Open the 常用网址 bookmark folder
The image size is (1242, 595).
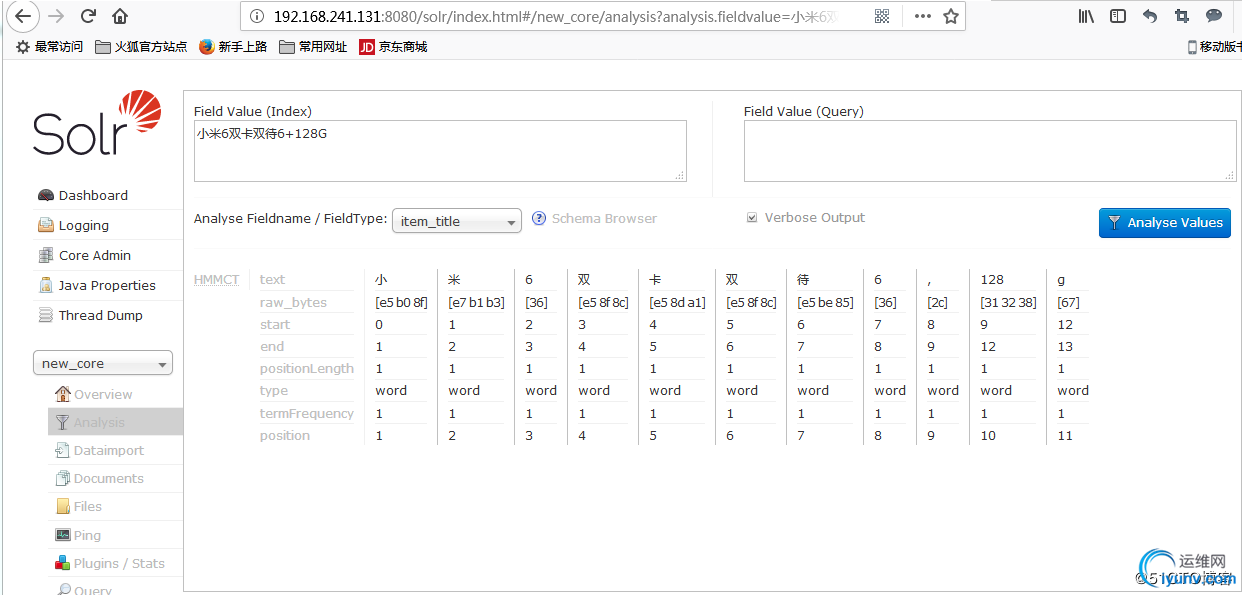click(313, 47)
